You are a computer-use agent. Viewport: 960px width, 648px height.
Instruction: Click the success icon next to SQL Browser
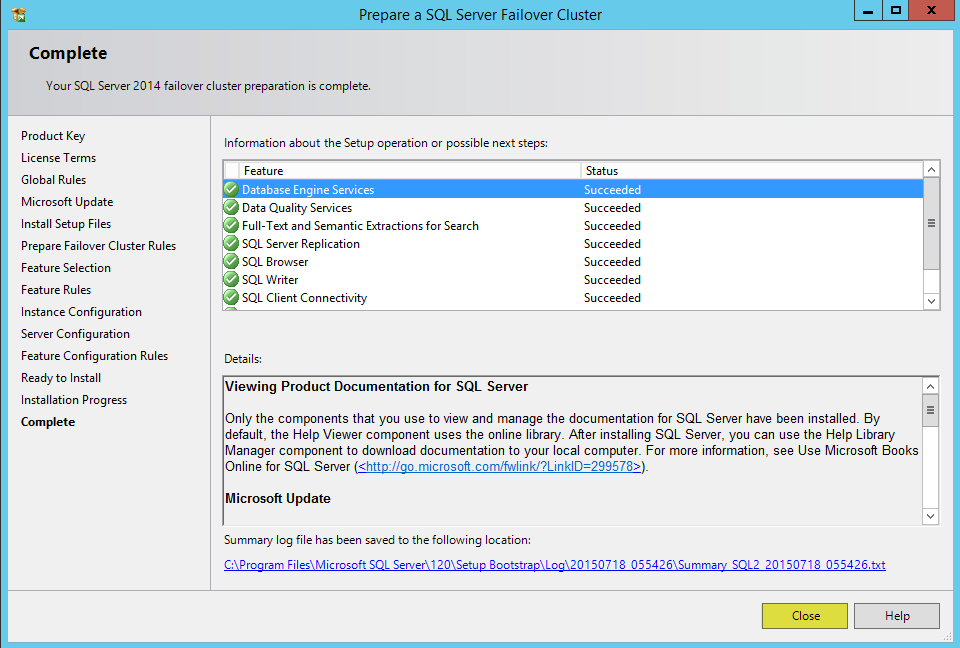point(231,262)
